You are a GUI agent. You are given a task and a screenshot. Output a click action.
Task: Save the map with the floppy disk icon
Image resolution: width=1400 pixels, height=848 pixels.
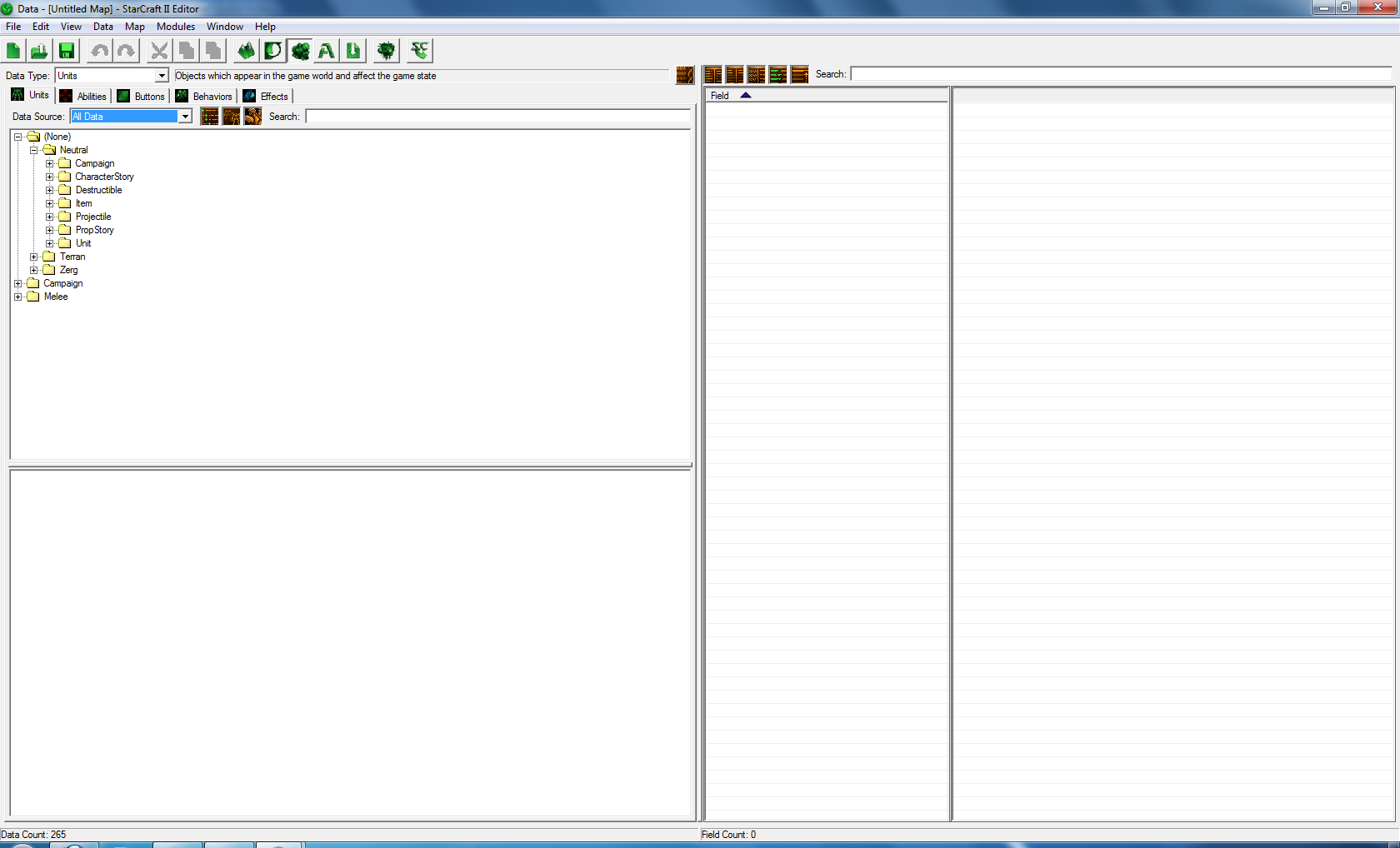(x=66, y=51)
